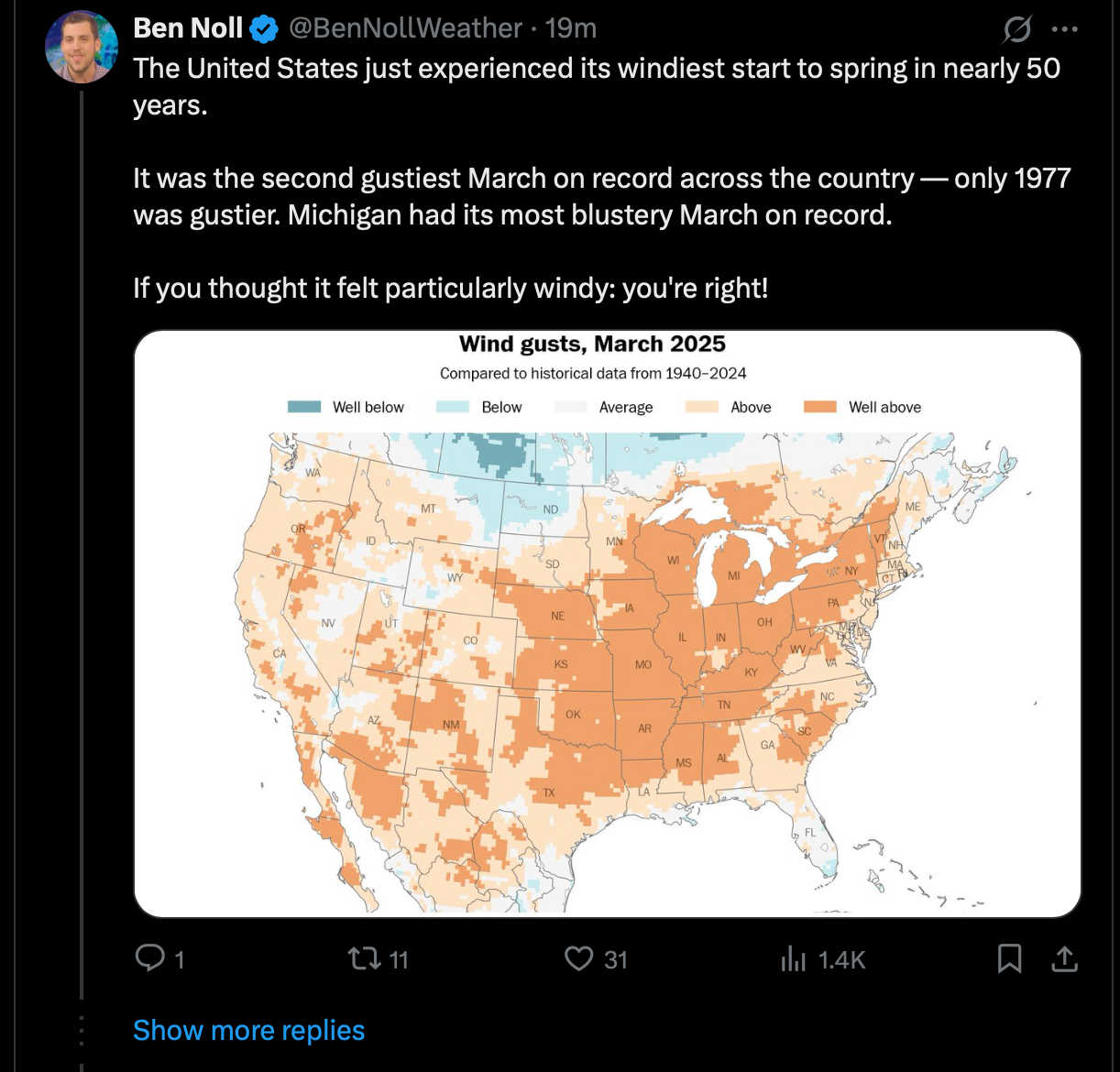Click the Well above orange legend swatch

[x=820, y=407]
